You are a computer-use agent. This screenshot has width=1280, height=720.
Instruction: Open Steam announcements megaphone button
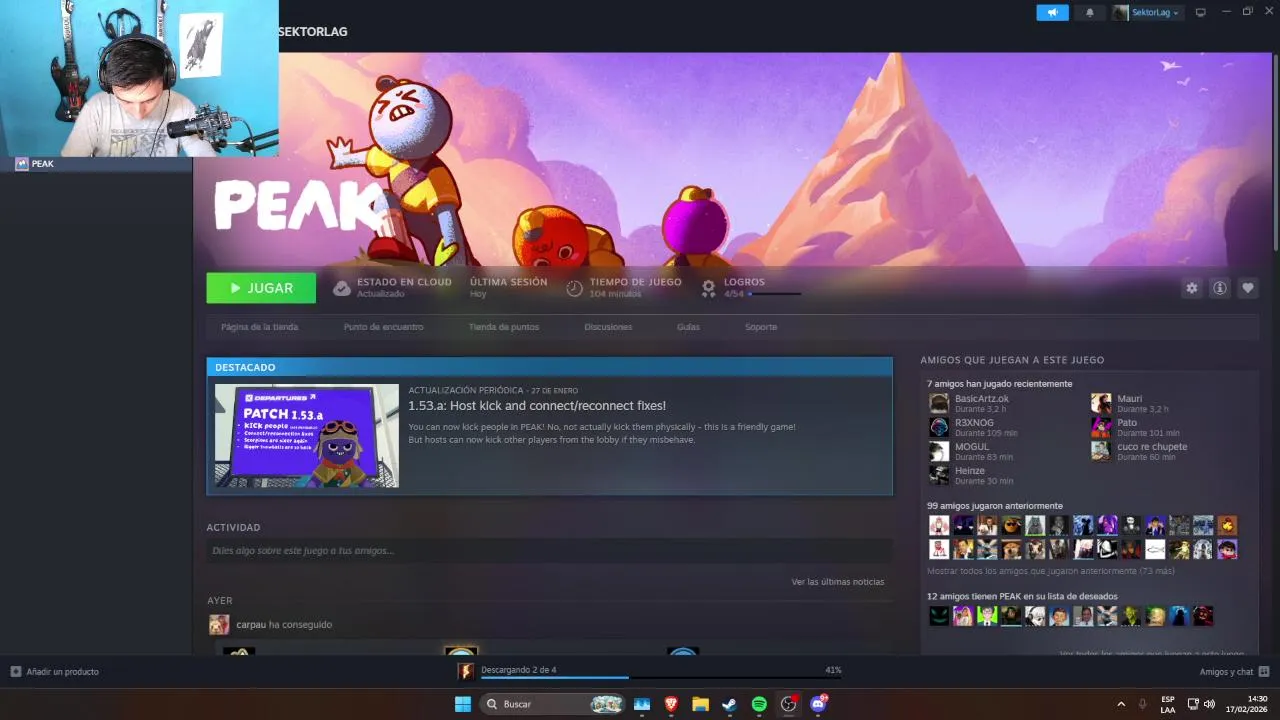coord(1052,12)
